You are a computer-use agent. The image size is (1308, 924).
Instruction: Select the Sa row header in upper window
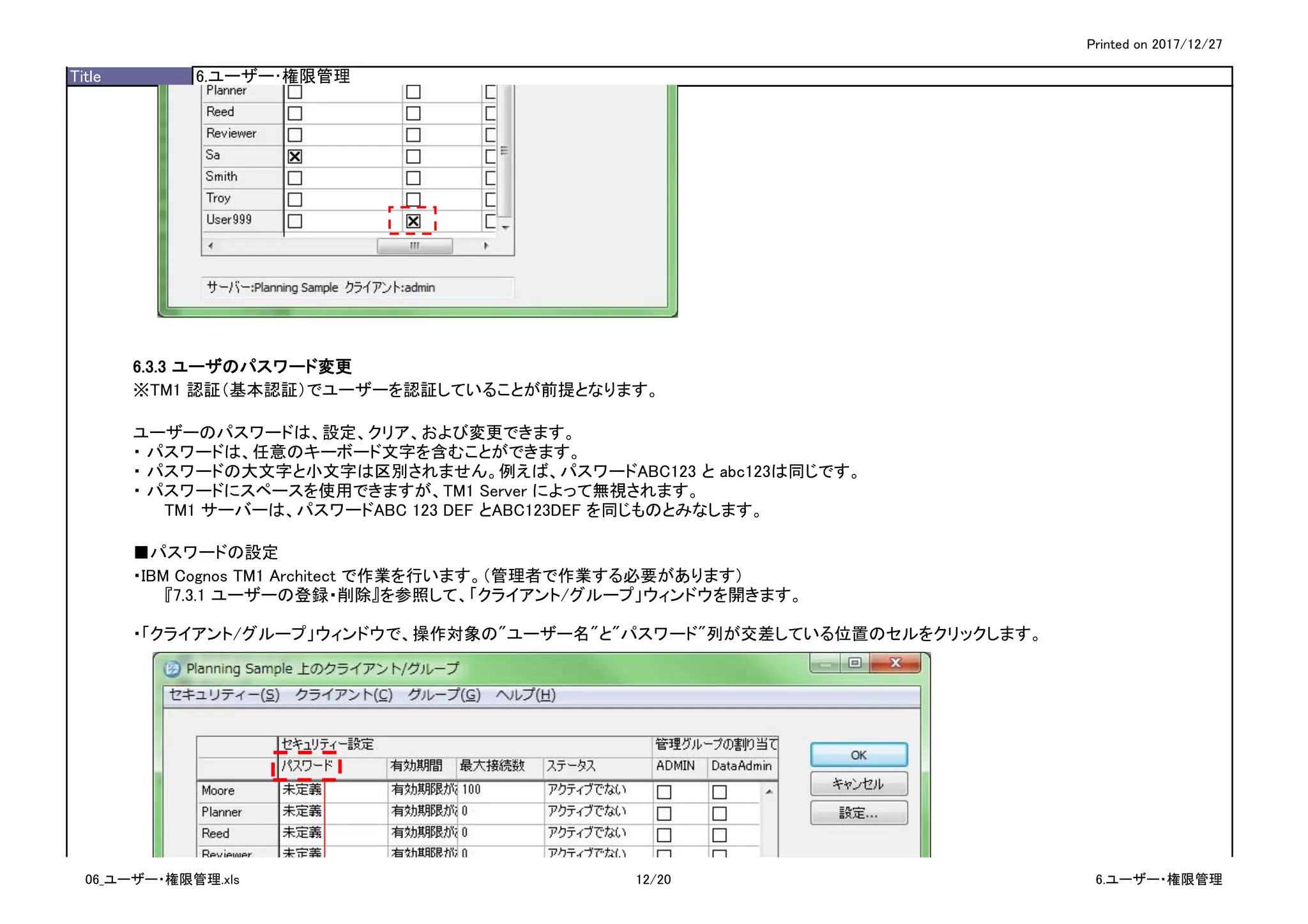point(242,155)
